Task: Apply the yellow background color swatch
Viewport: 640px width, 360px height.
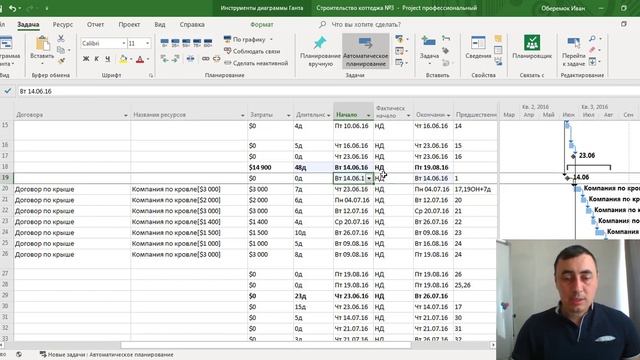Action: (123, 60)
